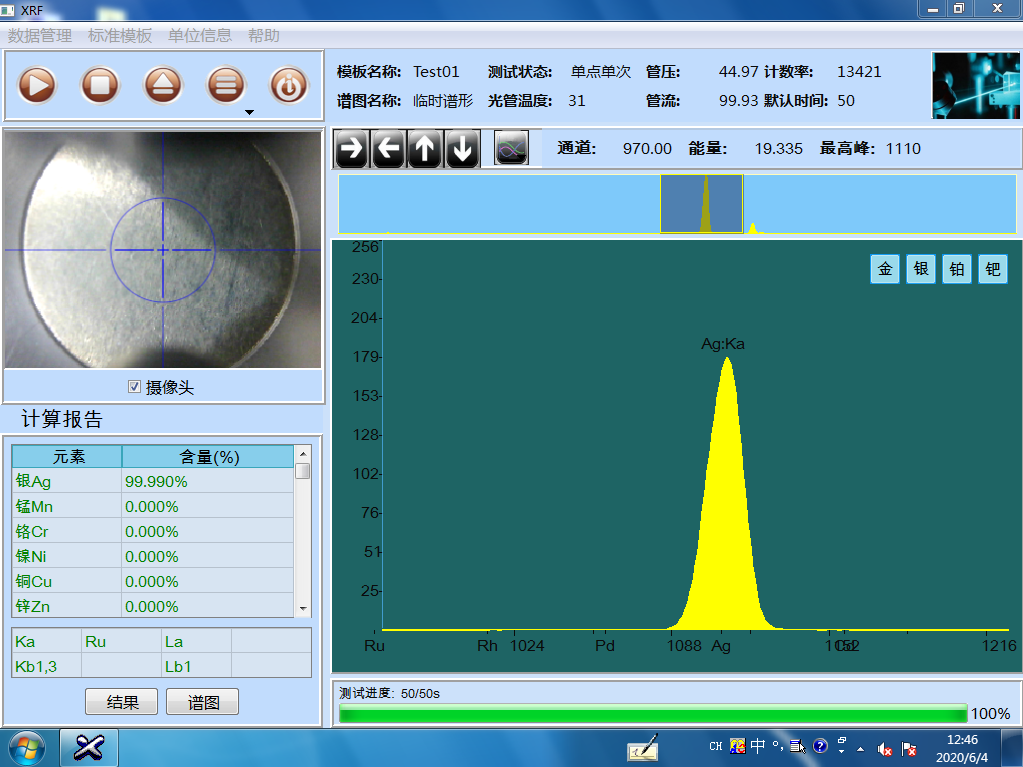Expand the small arrow under the list icon
The height and width of the screenshot is (767, 1023).
[249, 112]
